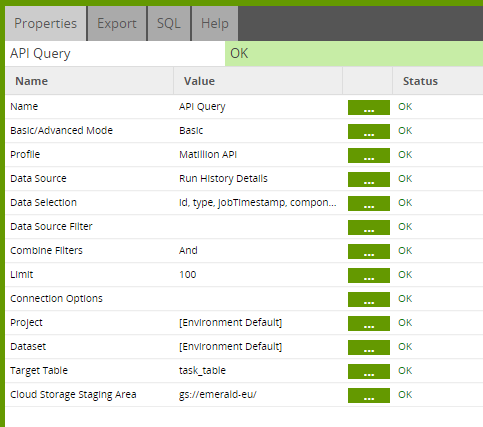This screenshot has height=427, width=483.
Task: Edit Data Source via its ellipsis button
Action: click(369, 179)
